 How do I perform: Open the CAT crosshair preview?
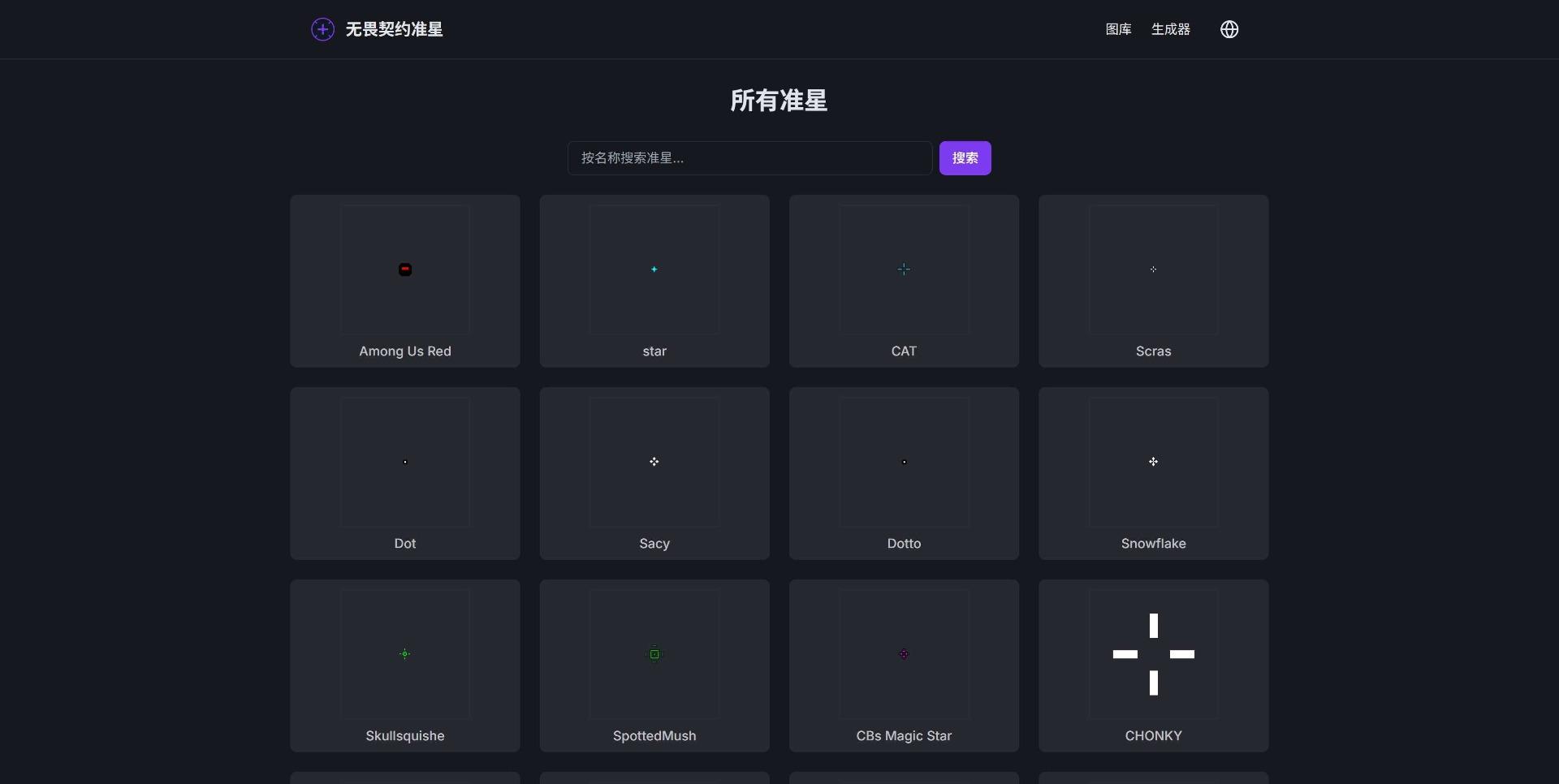pyautogui.click(x=904, y=269)
